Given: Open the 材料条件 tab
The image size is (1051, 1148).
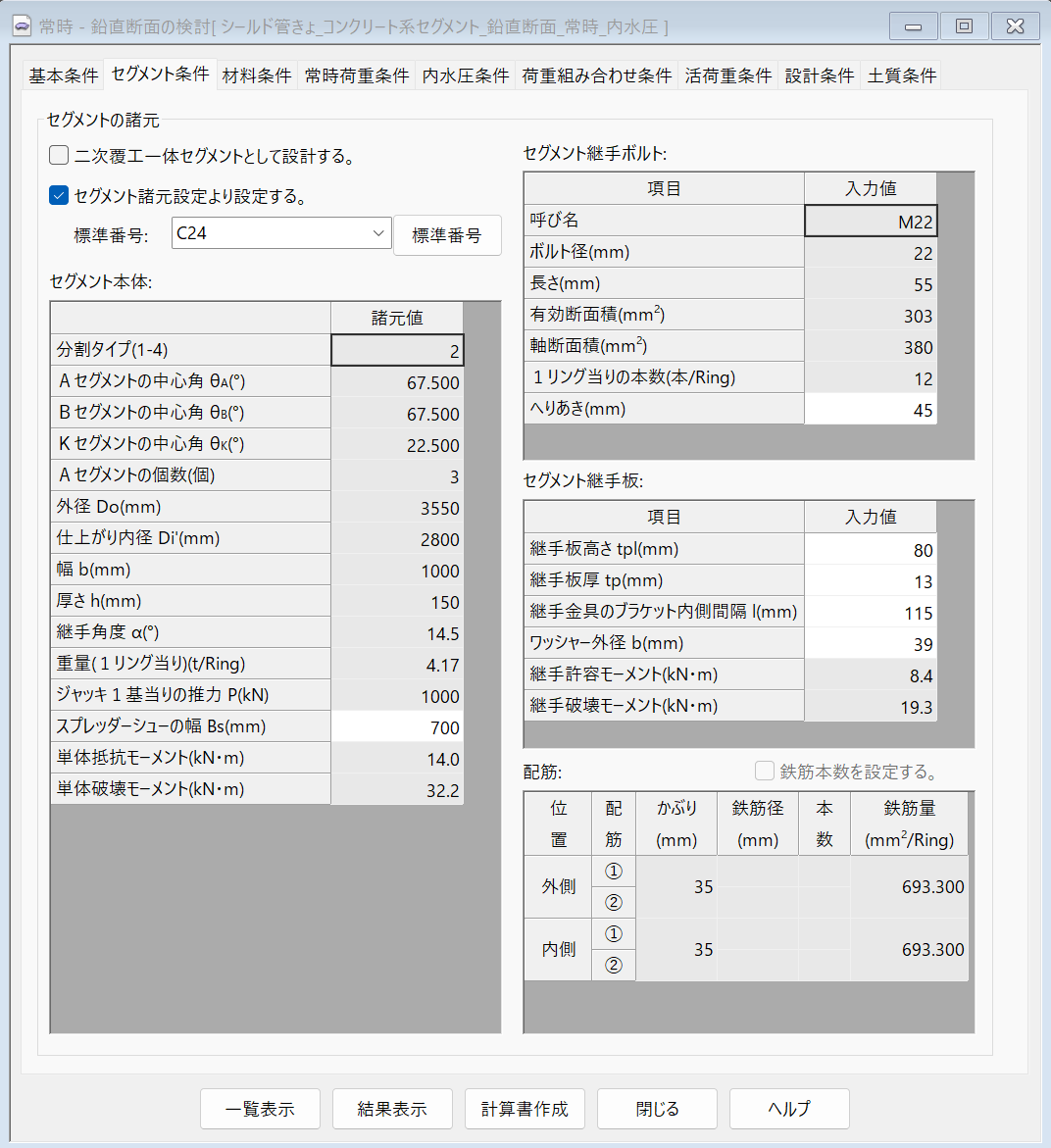Looking at the screenshot, I should 257,75.
